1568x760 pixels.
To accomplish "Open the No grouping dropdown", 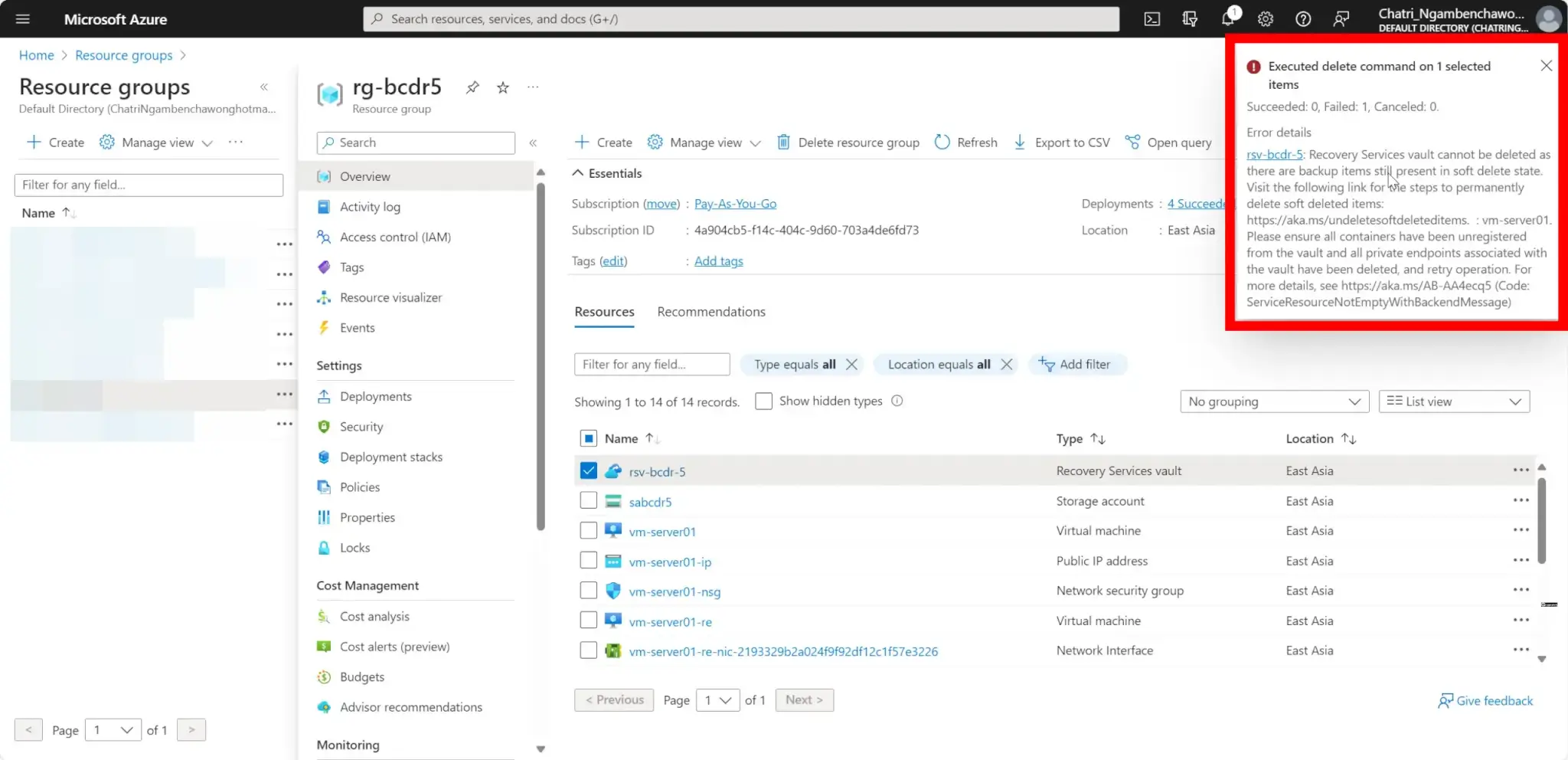I will pos(1274,401).
